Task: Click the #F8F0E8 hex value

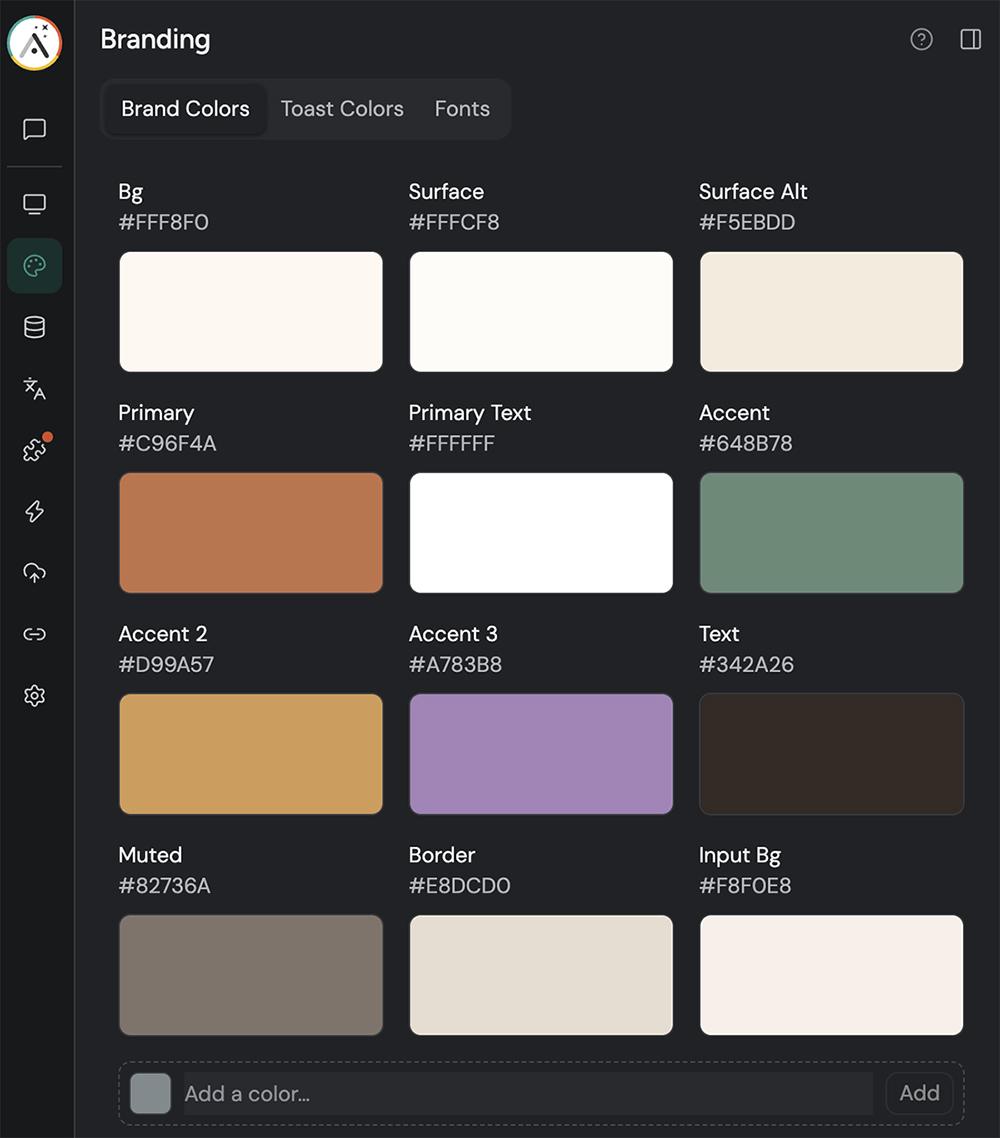Action: 745,885
